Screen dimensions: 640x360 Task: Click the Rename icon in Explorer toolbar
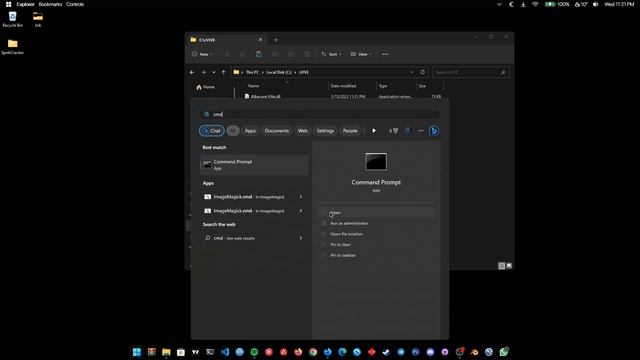click(275, 54)
